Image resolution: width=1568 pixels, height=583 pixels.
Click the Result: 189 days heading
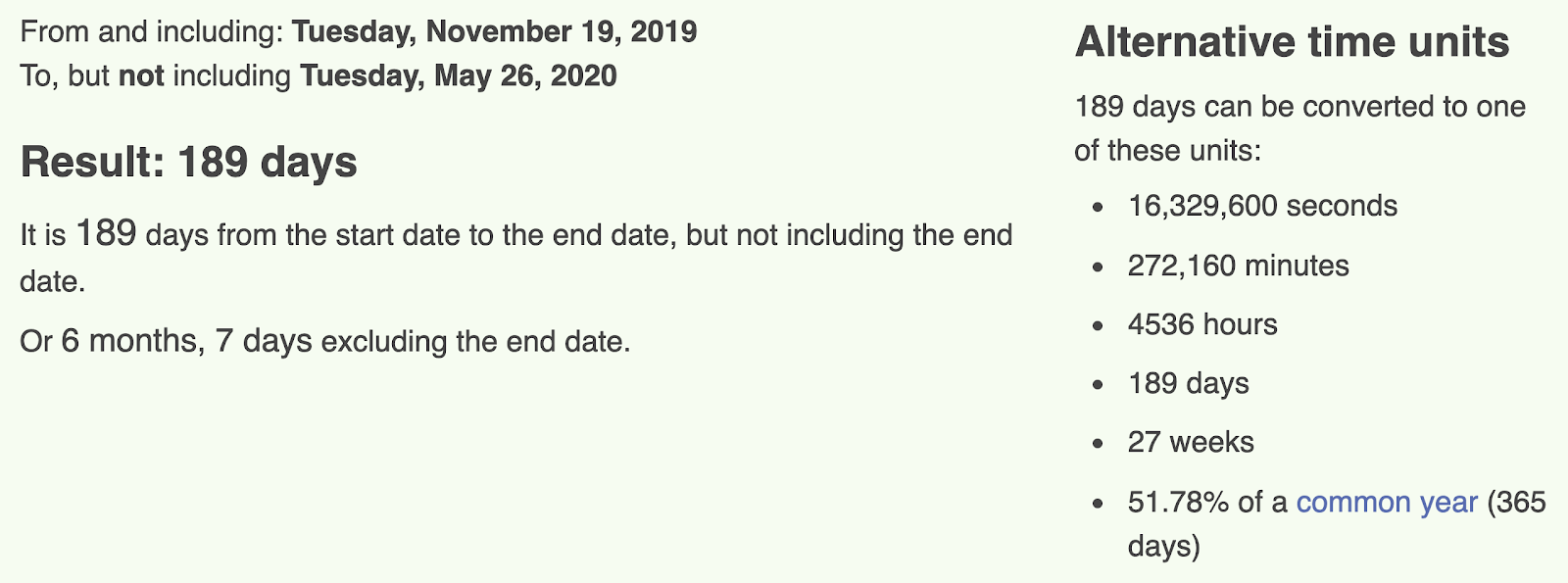188,163
